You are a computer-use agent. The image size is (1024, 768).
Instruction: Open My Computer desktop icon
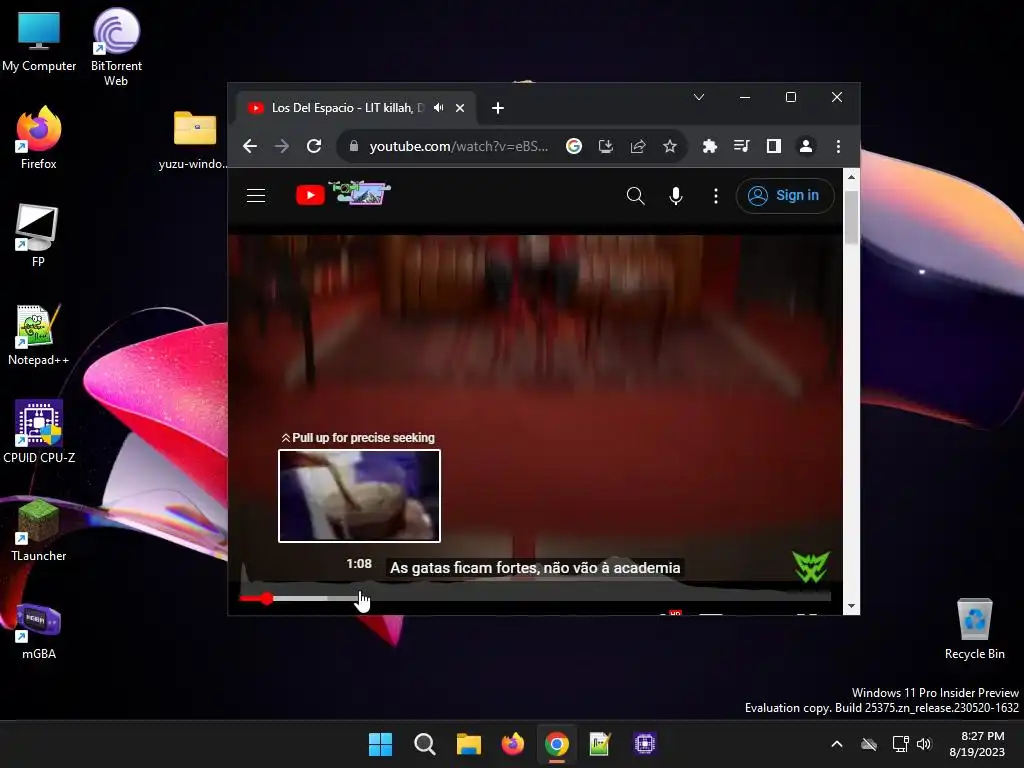click(39, 42)
